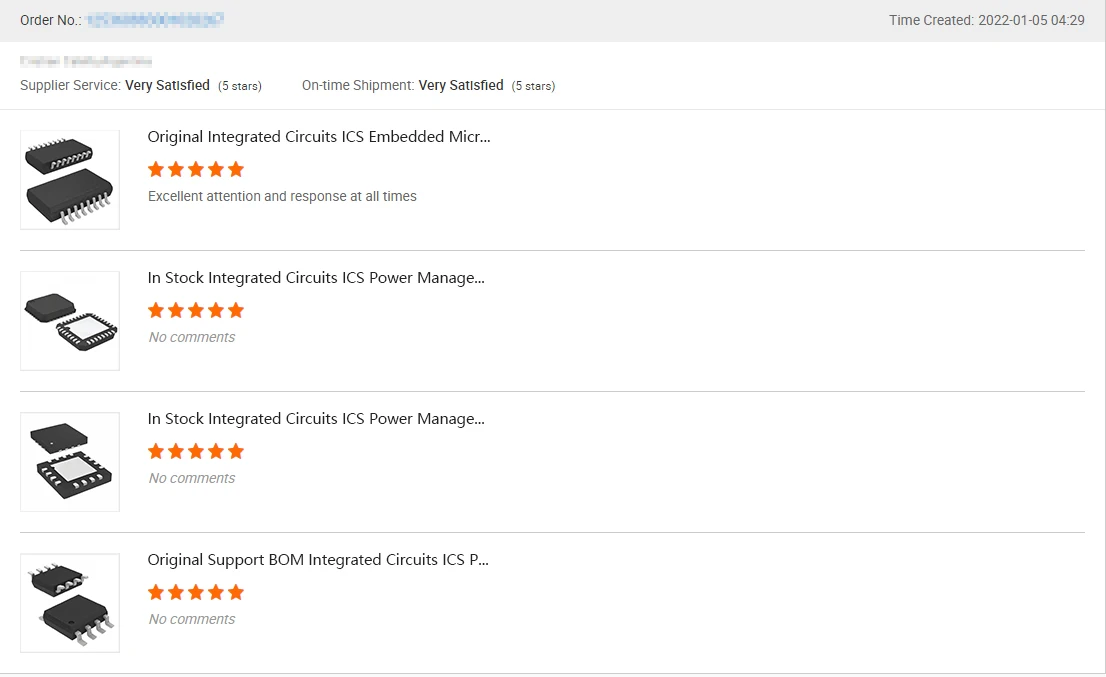Click first star of Support BOM product rating
Image resolution: width=1106 pixels, height=677 pixels.
pyautogui.click(x=156, y=592)
